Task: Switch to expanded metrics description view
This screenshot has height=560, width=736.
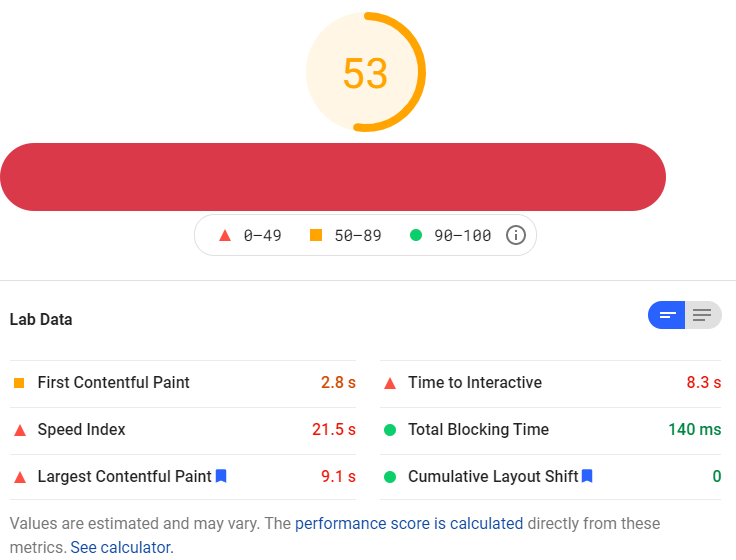Action: coord(703,315)
